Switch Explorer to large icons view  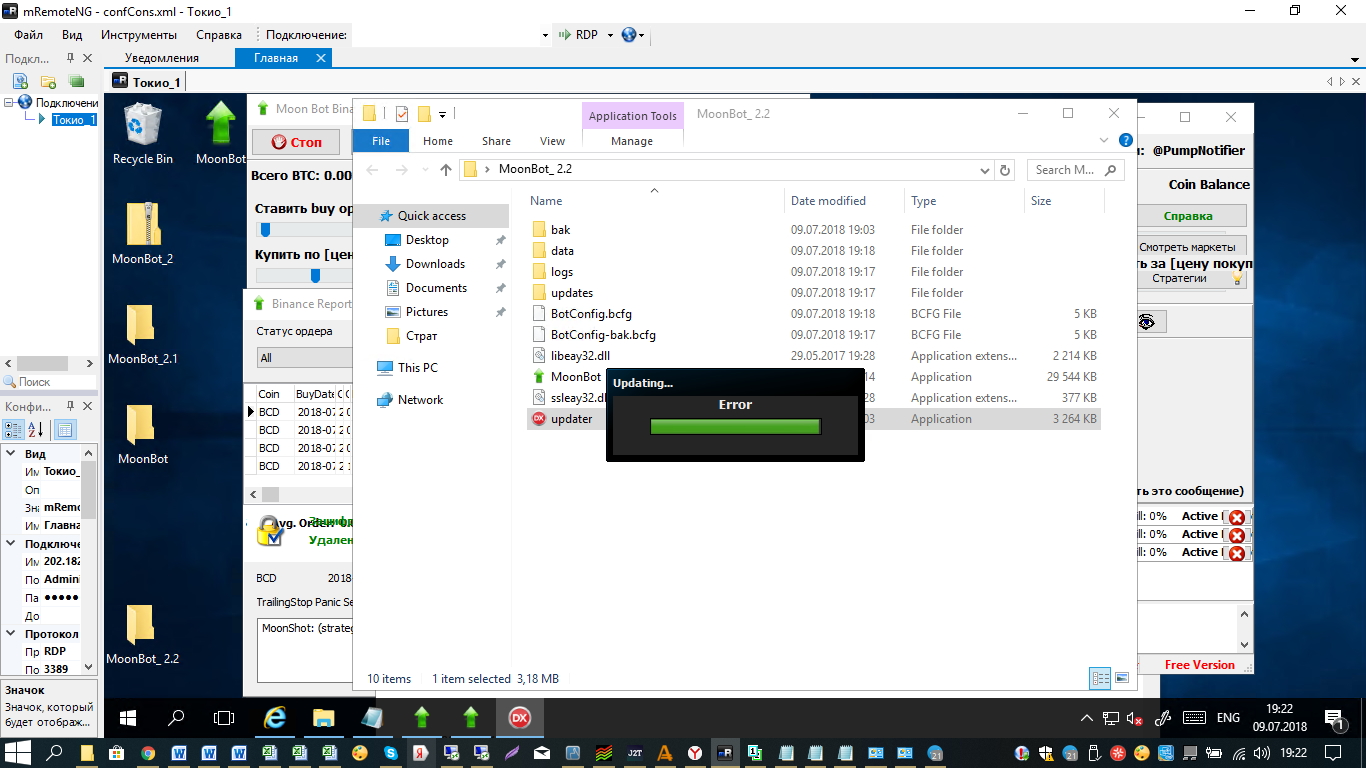click(1122, 678)
